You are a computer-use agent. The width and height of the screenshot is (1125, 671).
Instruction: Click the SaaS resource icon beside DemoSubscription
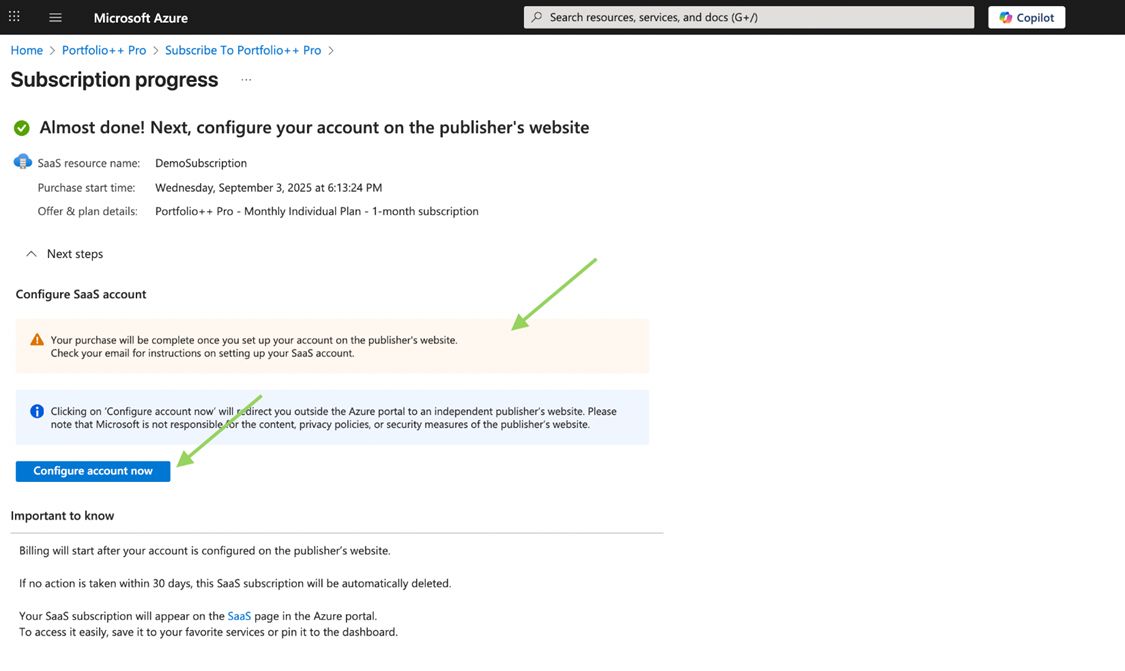point(22,161)
